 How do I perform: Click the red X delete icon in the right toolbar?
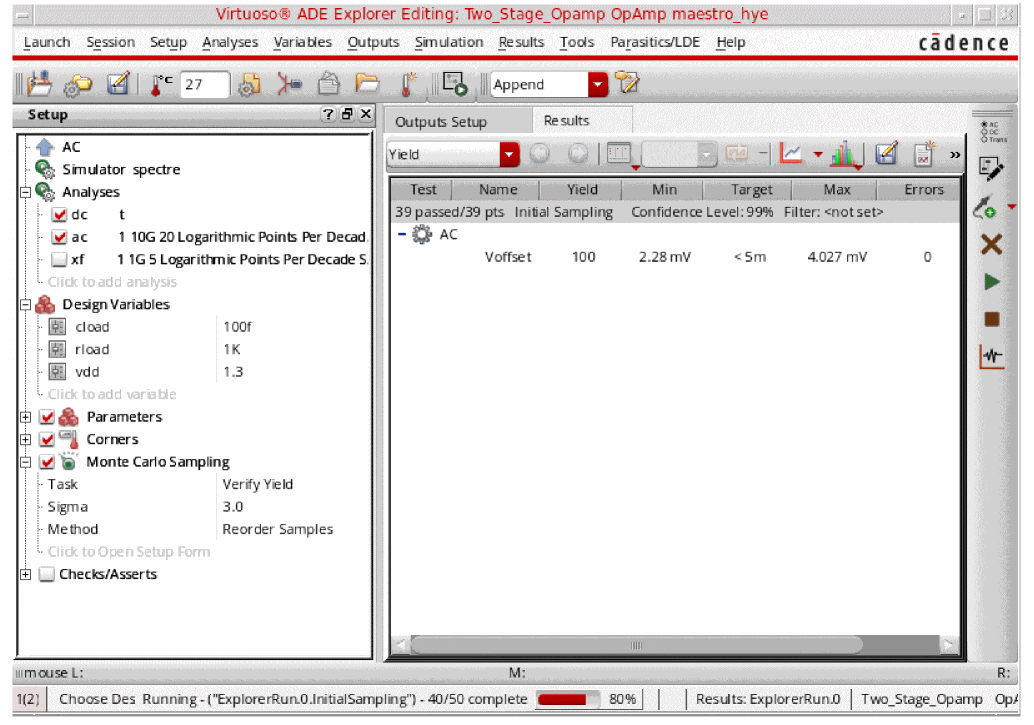pos(991,244)
